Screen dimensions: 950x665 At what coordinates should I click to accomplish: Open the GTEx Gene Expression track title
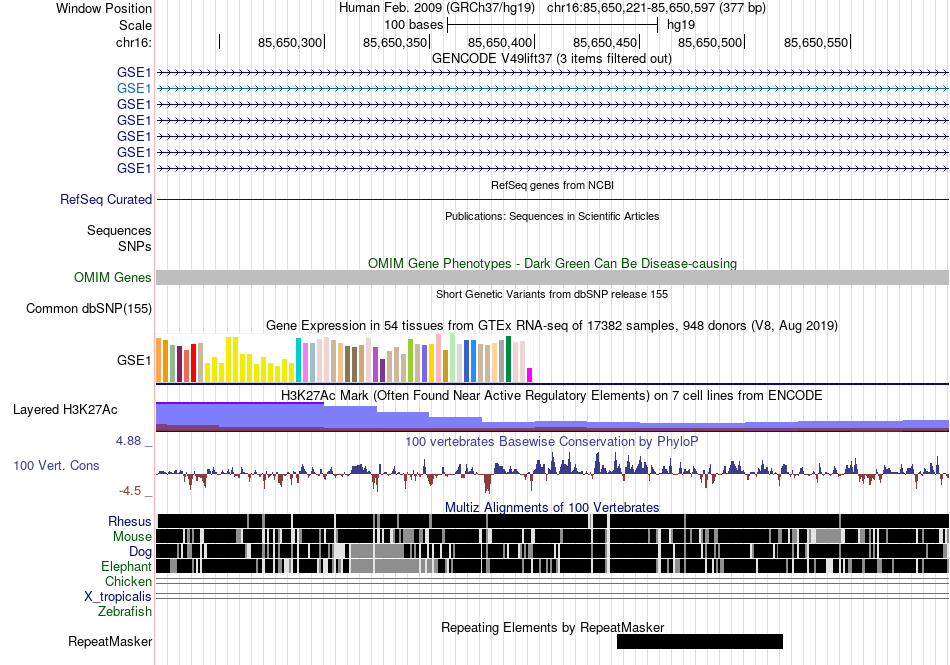click(552, 326)
